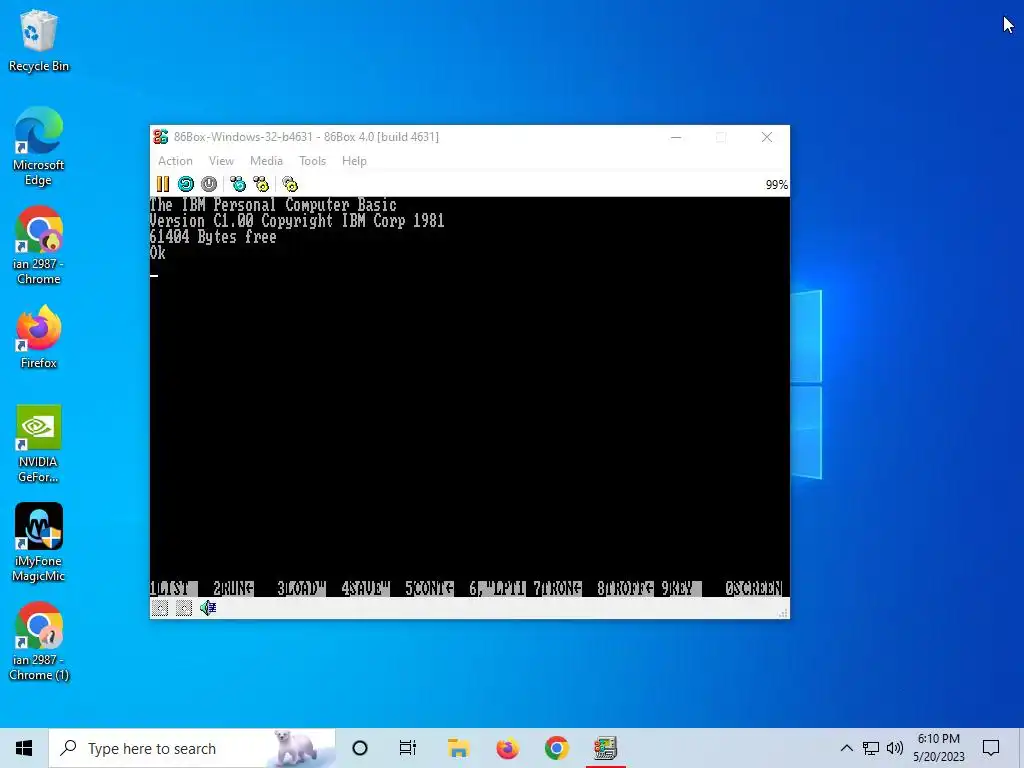1024x768 pixels.
Task: Open the 86Box settings gear icon
Action: click(x=290, y=184)
